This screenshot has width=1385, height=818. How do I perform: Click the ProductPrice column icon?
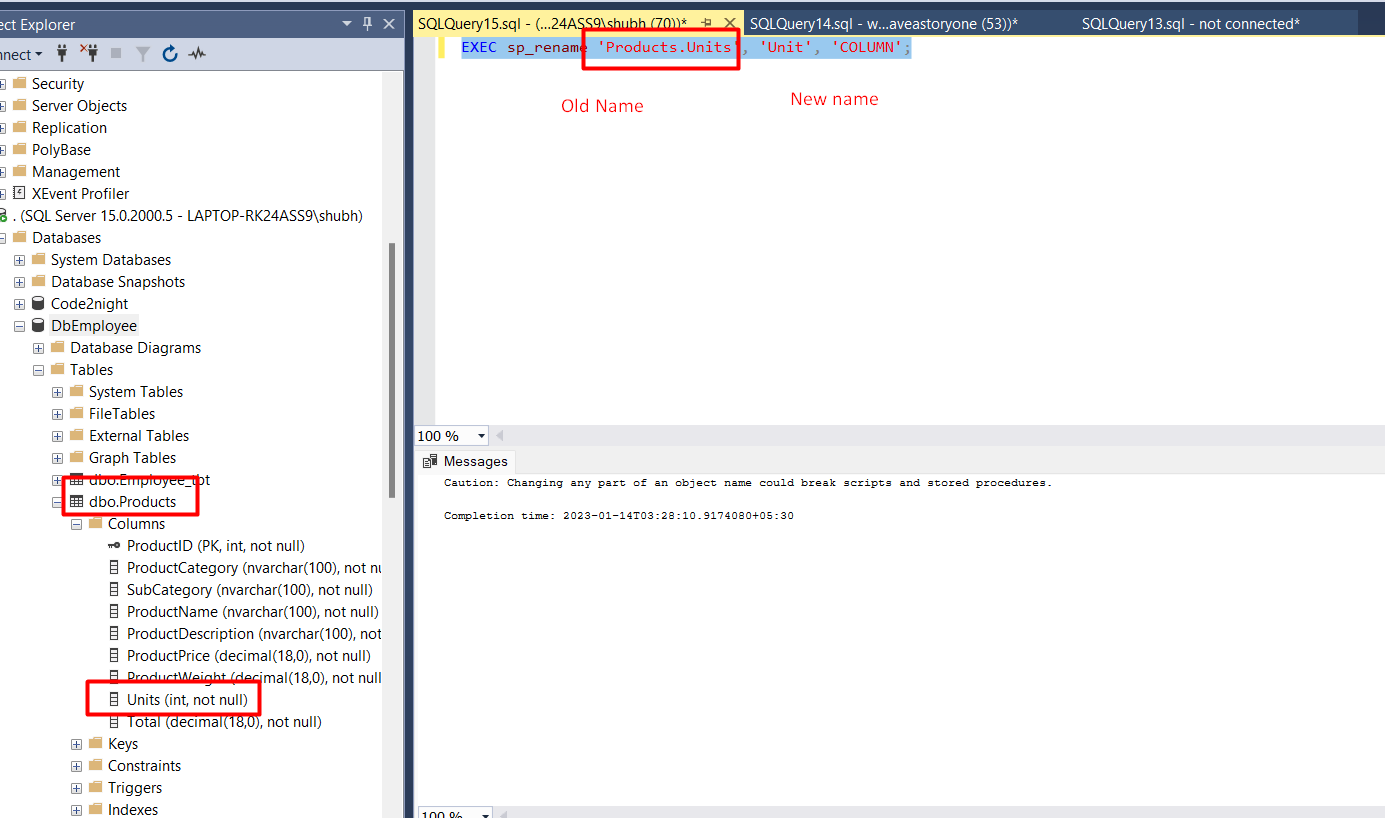coord(114,656)
